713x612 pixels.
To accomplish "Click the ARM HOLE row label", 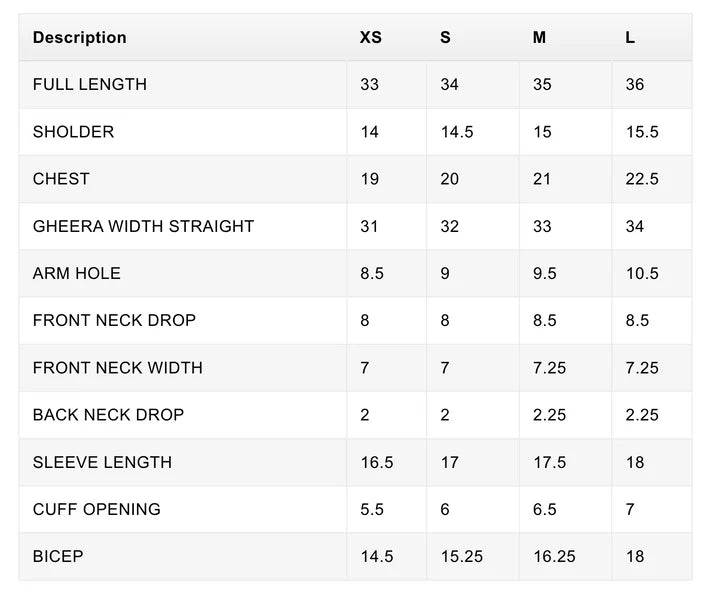I will pyautogui.click(x=76, y=273).
